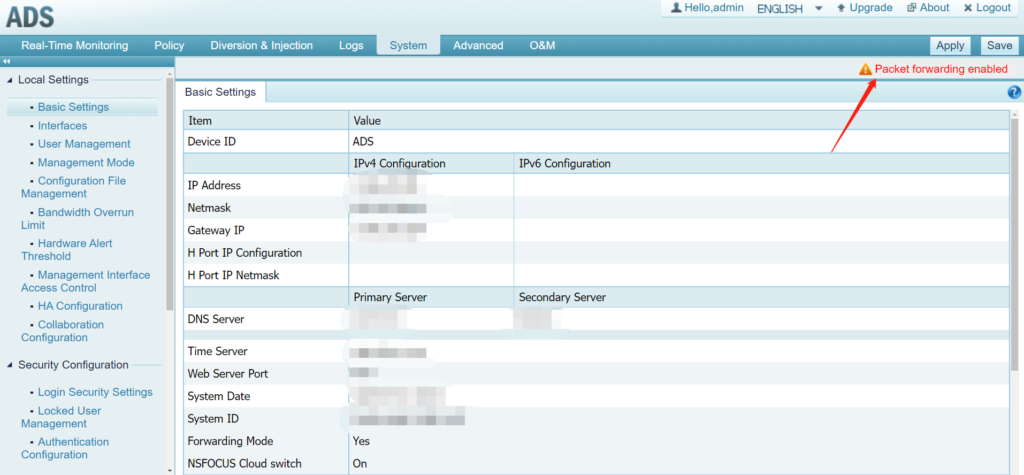Image resolution: width=1024 pixels, height=475 pixels.
Task: Click the Save button
Action: [x=999, y=46]
